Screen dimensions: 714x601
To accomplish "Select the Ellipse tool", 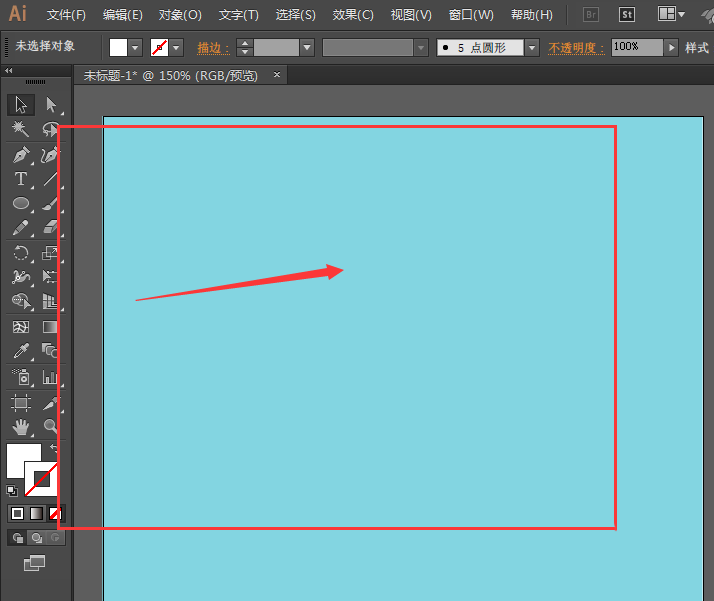I will pos(20,203).
